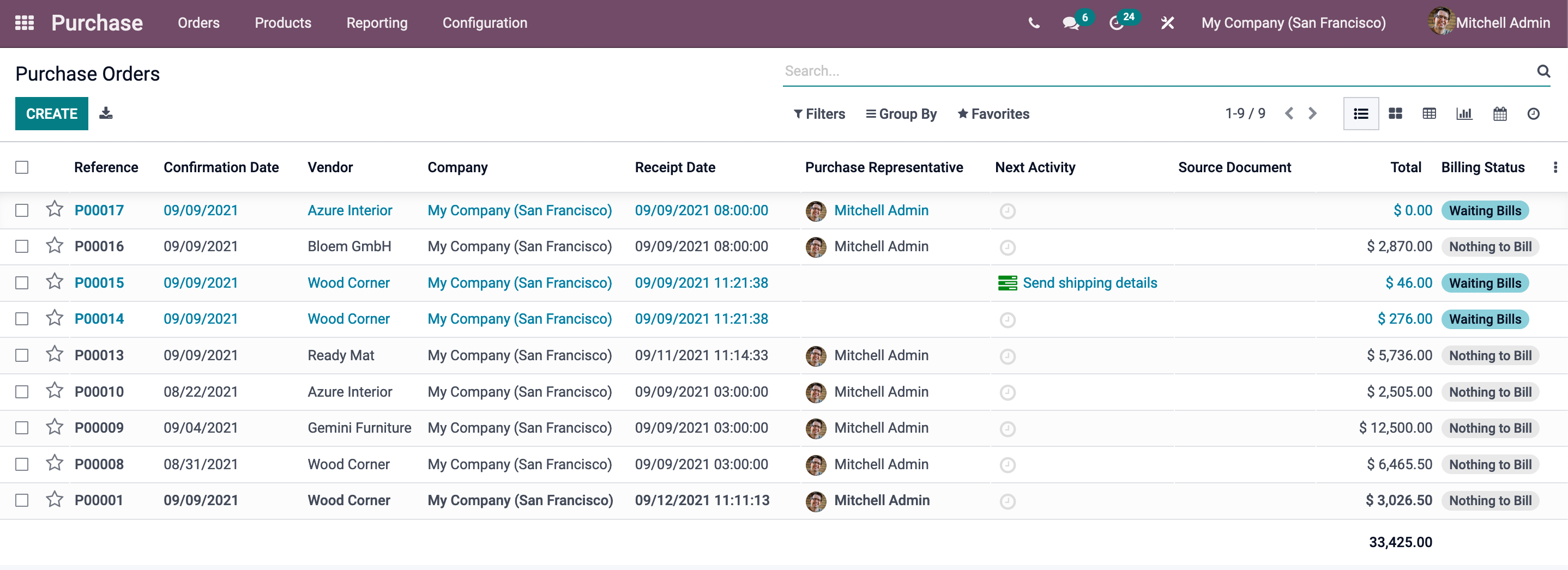
Task: Star purchase order P00016 as favorite
Action: [x=55, y=246]
